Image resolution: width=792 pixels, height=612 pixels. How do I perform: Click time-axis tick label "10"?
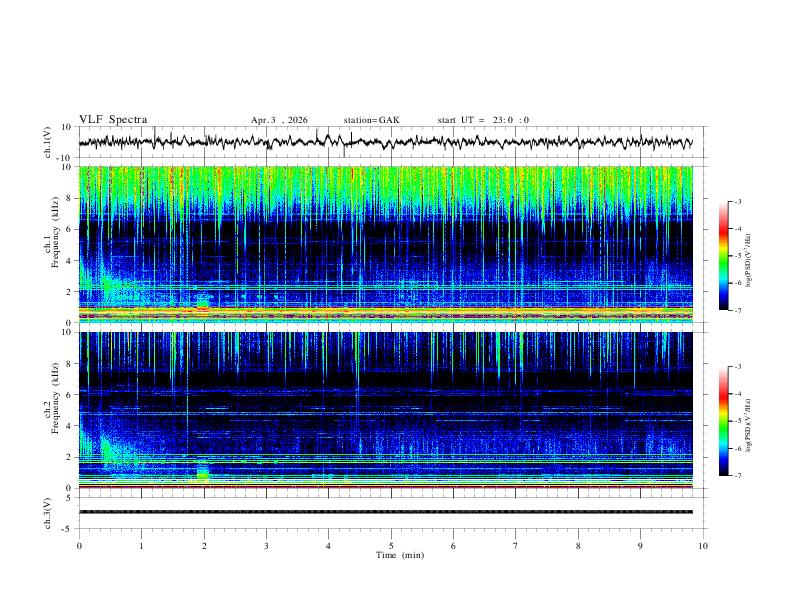(x=703, y=546)
